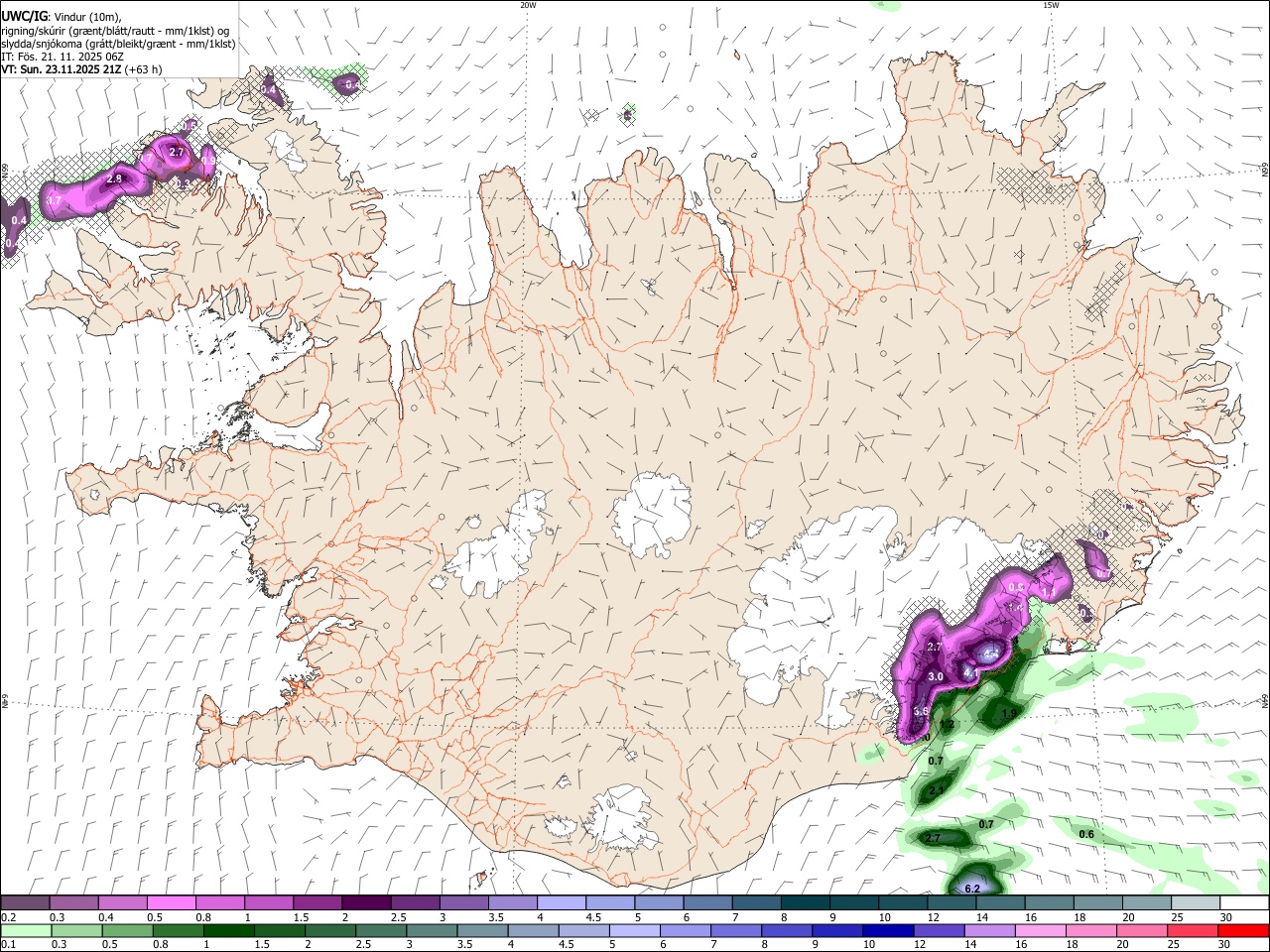Click the 20W longitude label
The height and width of the screenshot is (952, 1270).
[528, 4]
